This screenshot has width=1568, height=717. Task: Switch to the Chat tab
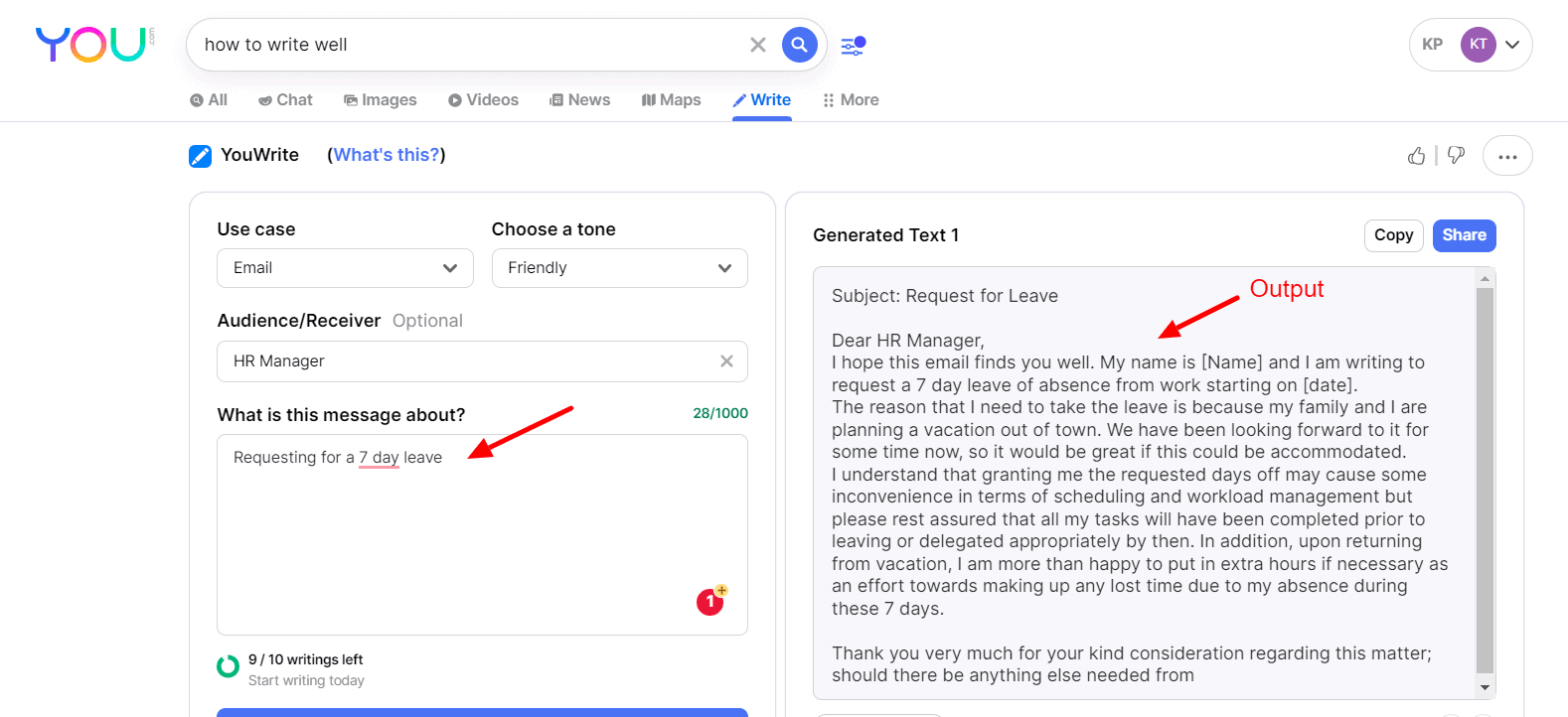[x=285, y=100]
